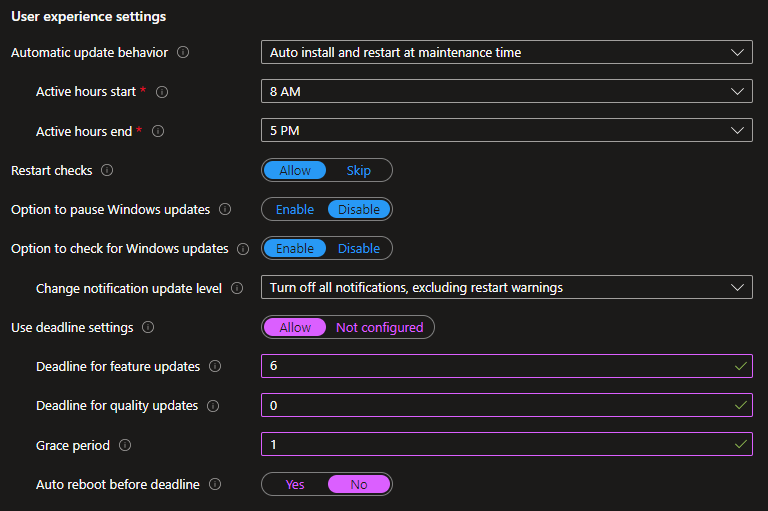
Task: Set Restart checks to Skip
Action: [358, 171]
